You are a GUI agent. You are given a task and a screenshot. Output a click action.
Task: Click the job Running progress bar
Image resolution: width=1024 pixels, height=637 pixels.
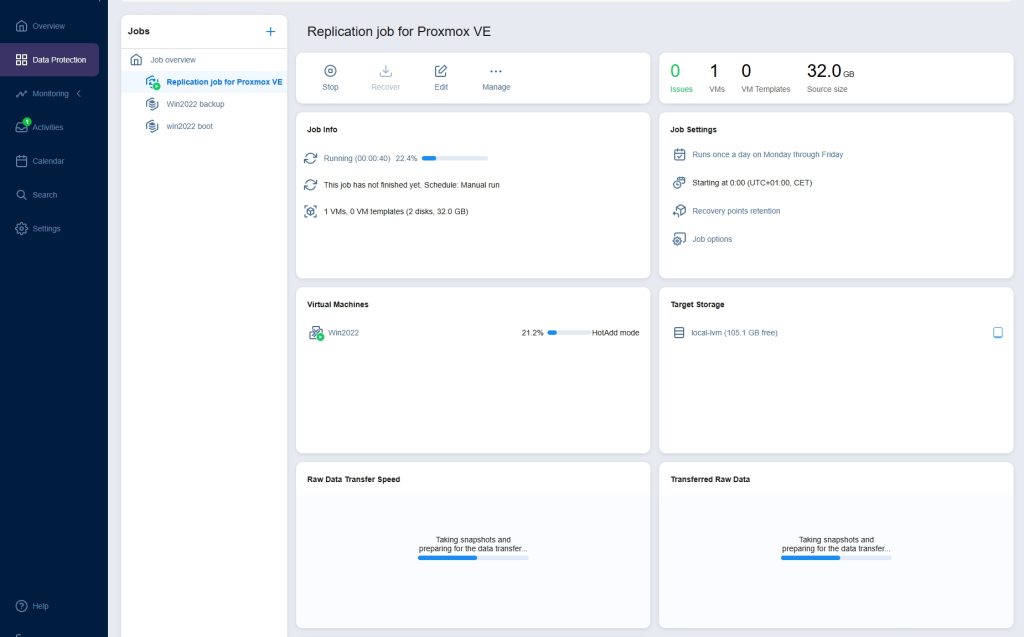[454, 158]
